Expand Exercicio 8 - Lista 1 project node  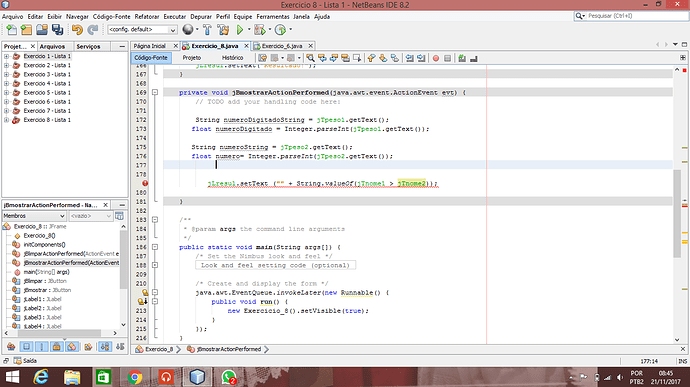6,120
